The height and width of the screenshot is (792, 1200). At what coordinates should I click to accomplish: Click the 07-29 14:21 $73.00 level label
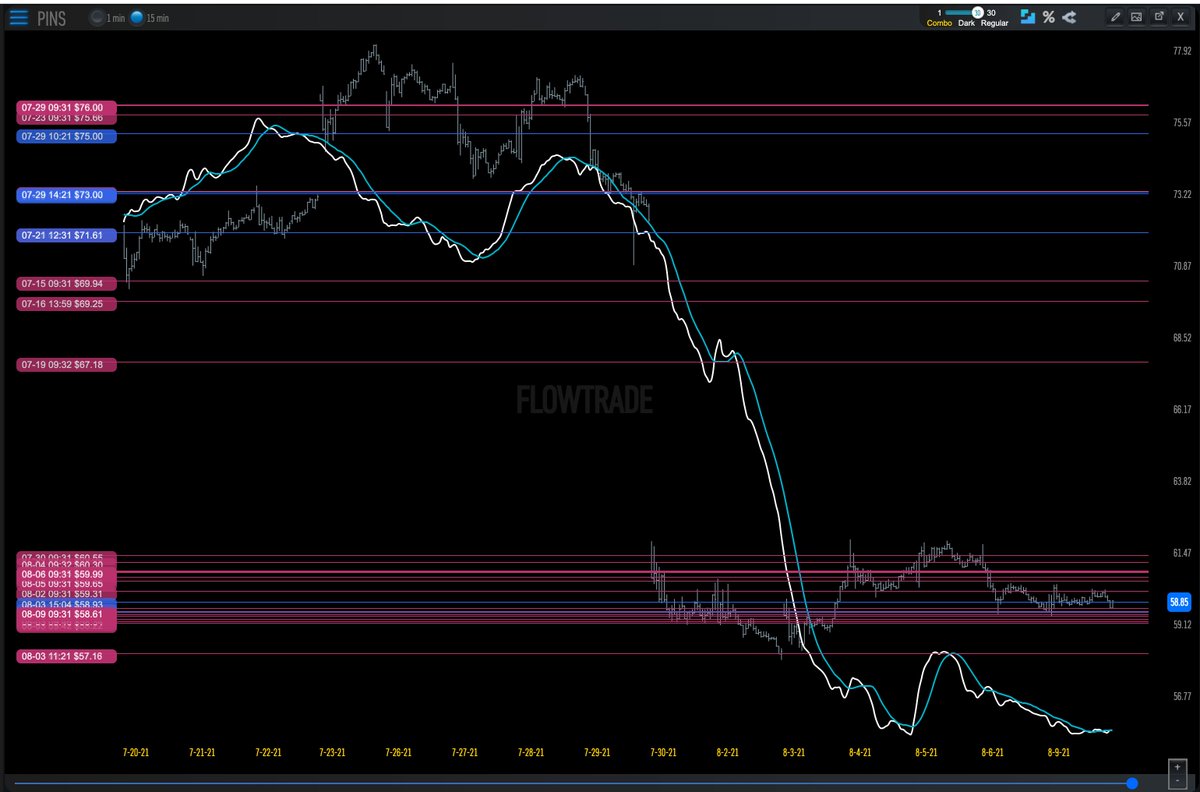pos(67,194)
